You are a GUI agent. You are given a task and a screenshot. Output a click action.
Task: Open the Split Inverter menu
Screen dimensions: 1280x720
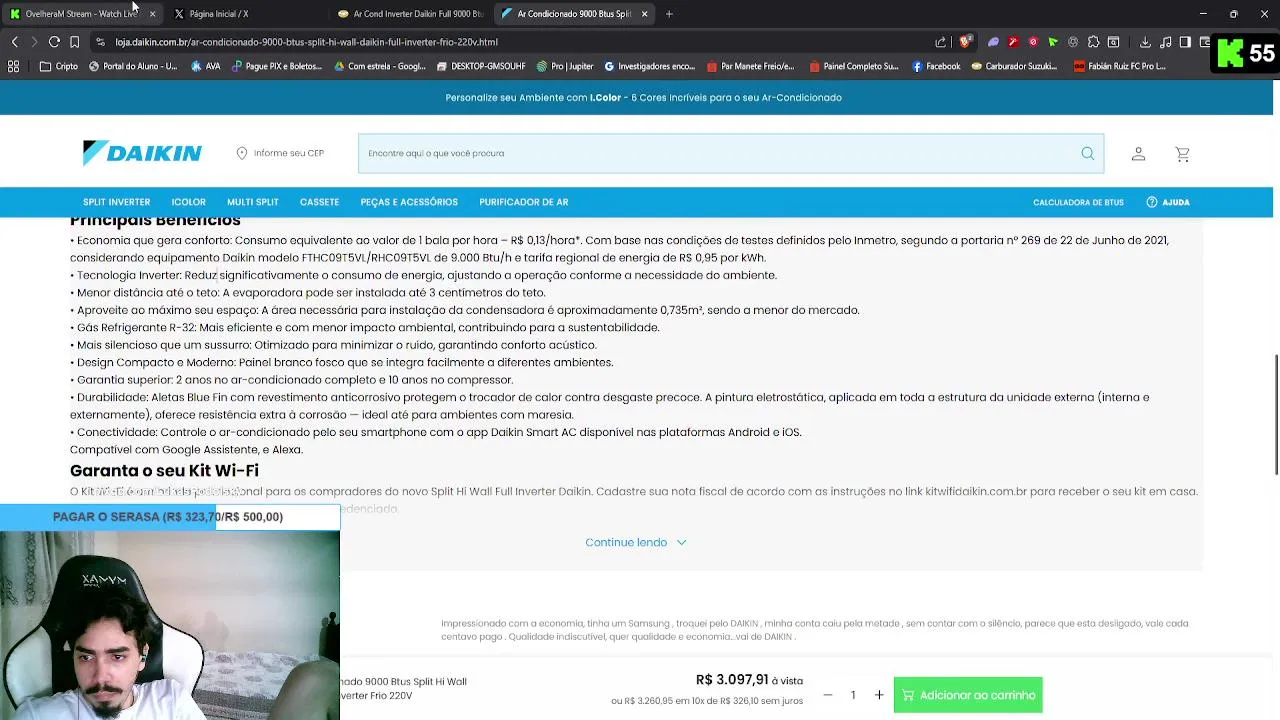116,202
